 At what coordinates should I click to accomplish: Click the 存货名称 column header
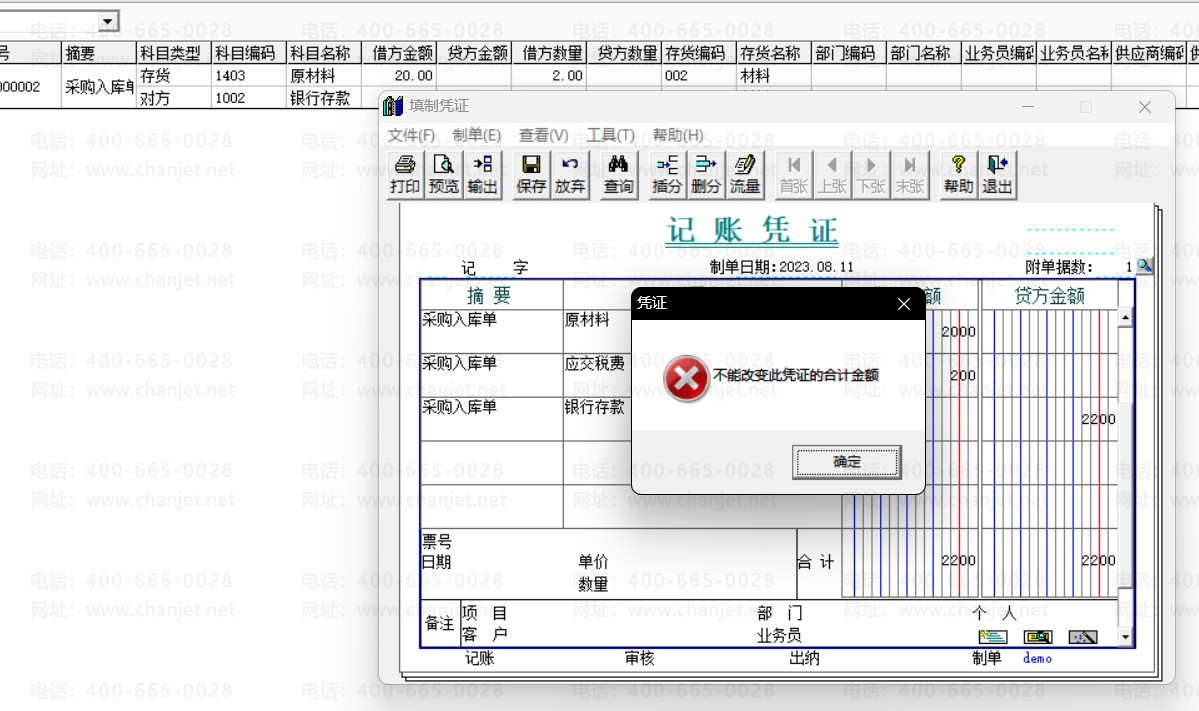pyautogui.click(x=773, y=53)
